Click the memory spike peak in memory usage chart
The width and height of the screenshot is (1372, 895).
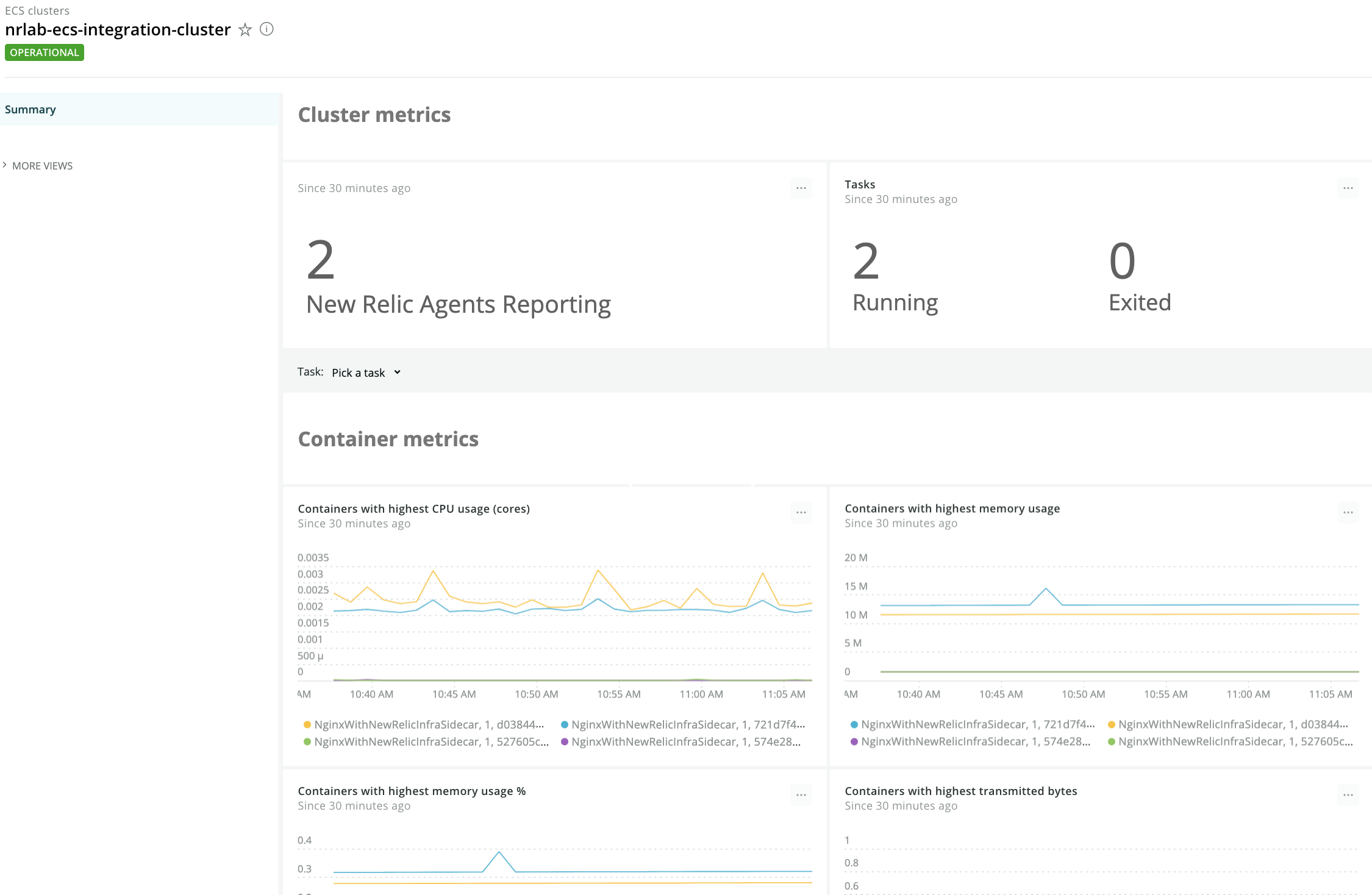1046,589
